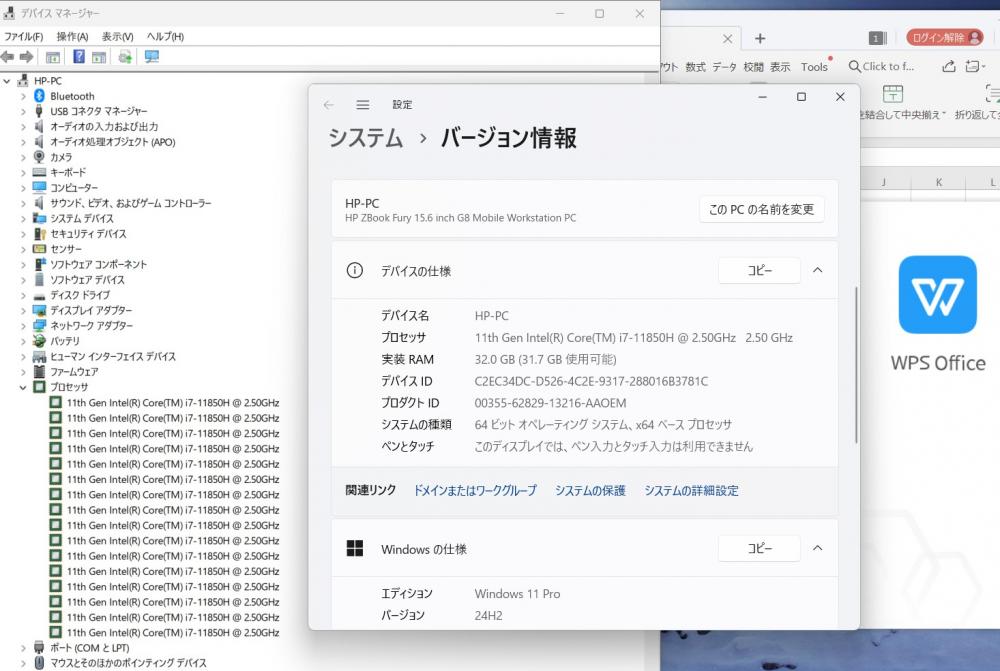
Task: Click the カメラ camera category icon
Action: click(x=39, y=157)
